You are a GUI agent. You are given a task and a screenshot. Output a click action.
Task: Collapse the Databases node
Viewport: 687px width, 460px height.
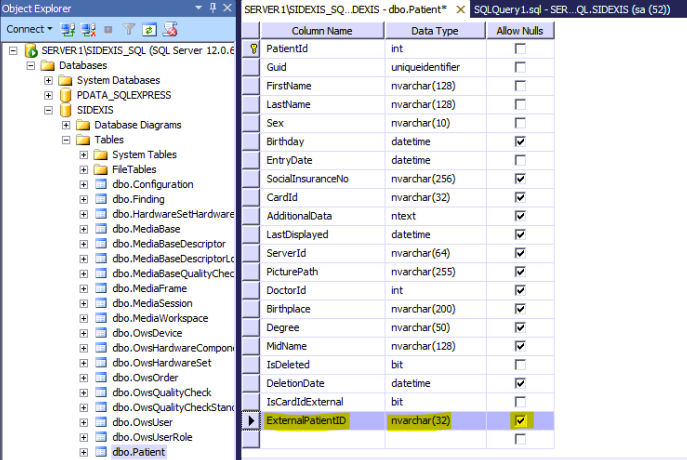click(x=31, y=66)
